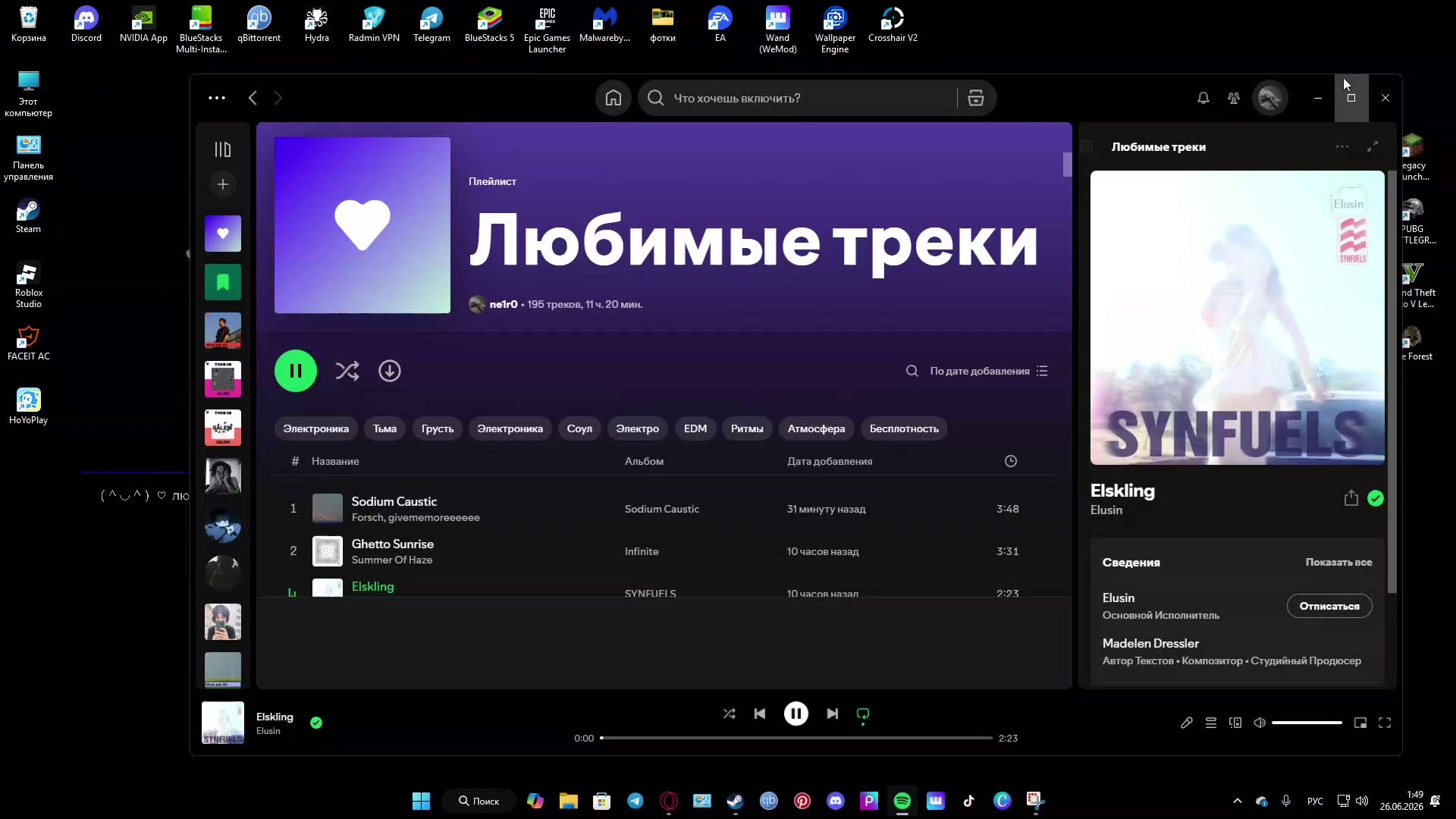The height and width of the screenshot is (819, 1456).
Task: Sort by the 'Дата добавления' column header
Action: click(830, 461)
